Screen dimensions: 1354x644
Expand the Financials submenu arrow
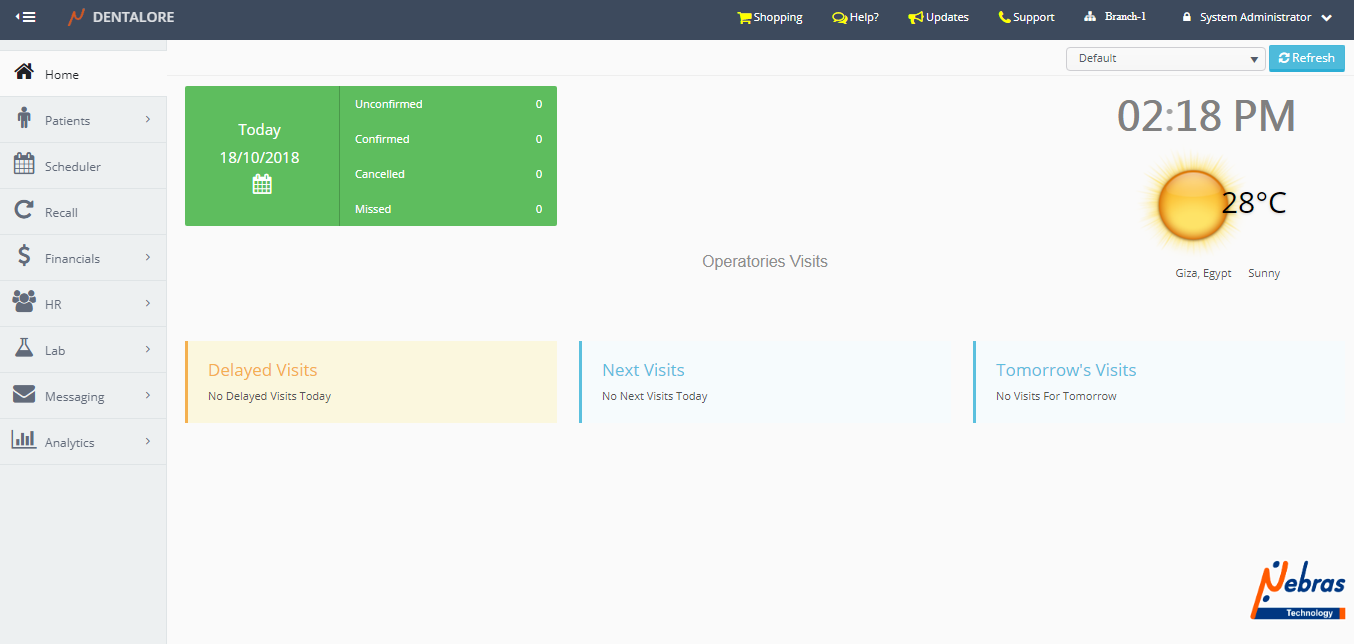pyautogui.click(x=148, y=258)
